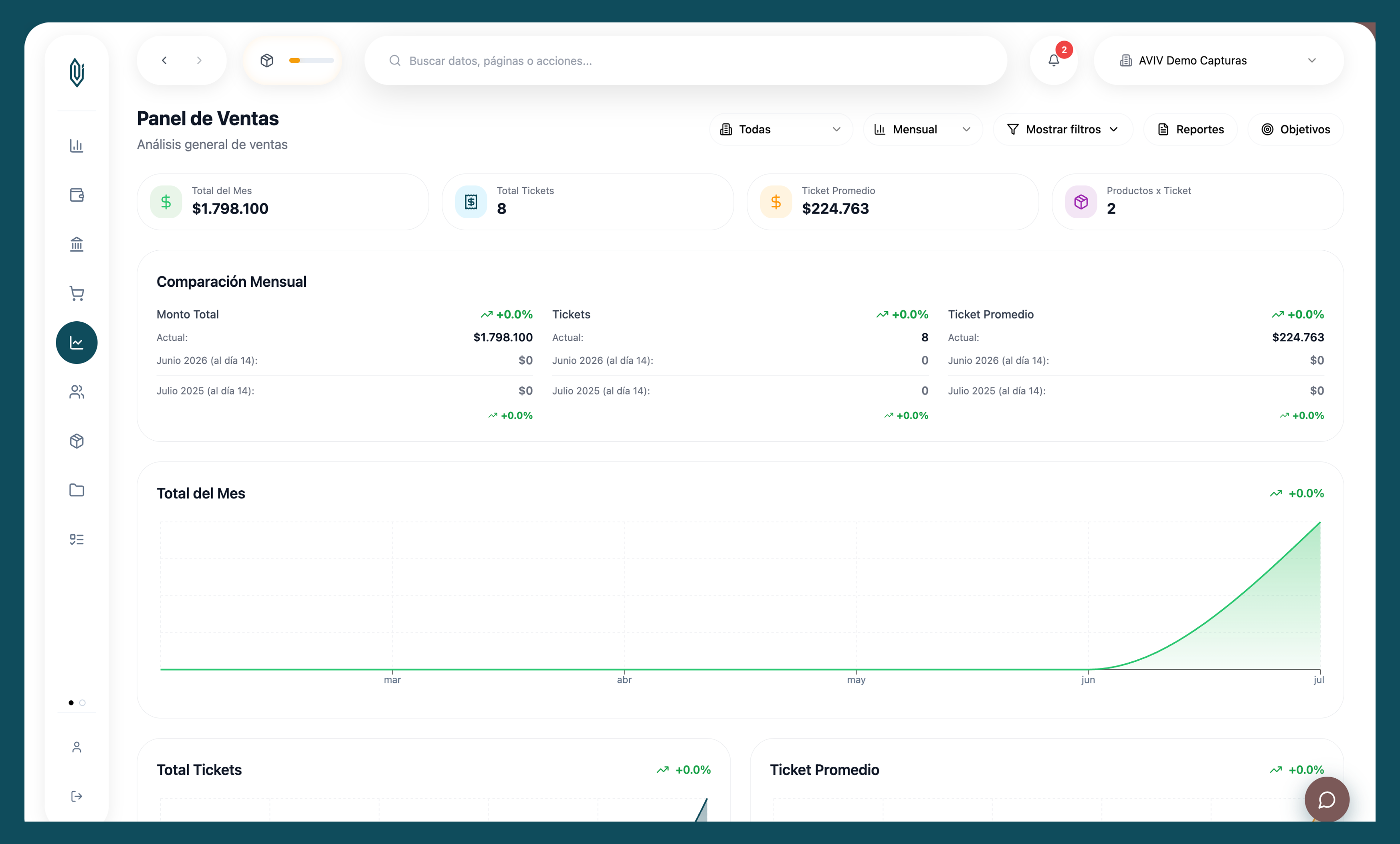1400x844 pixels.
Task: Open the shopping cart sidebar icon
Action: point(77,293)
